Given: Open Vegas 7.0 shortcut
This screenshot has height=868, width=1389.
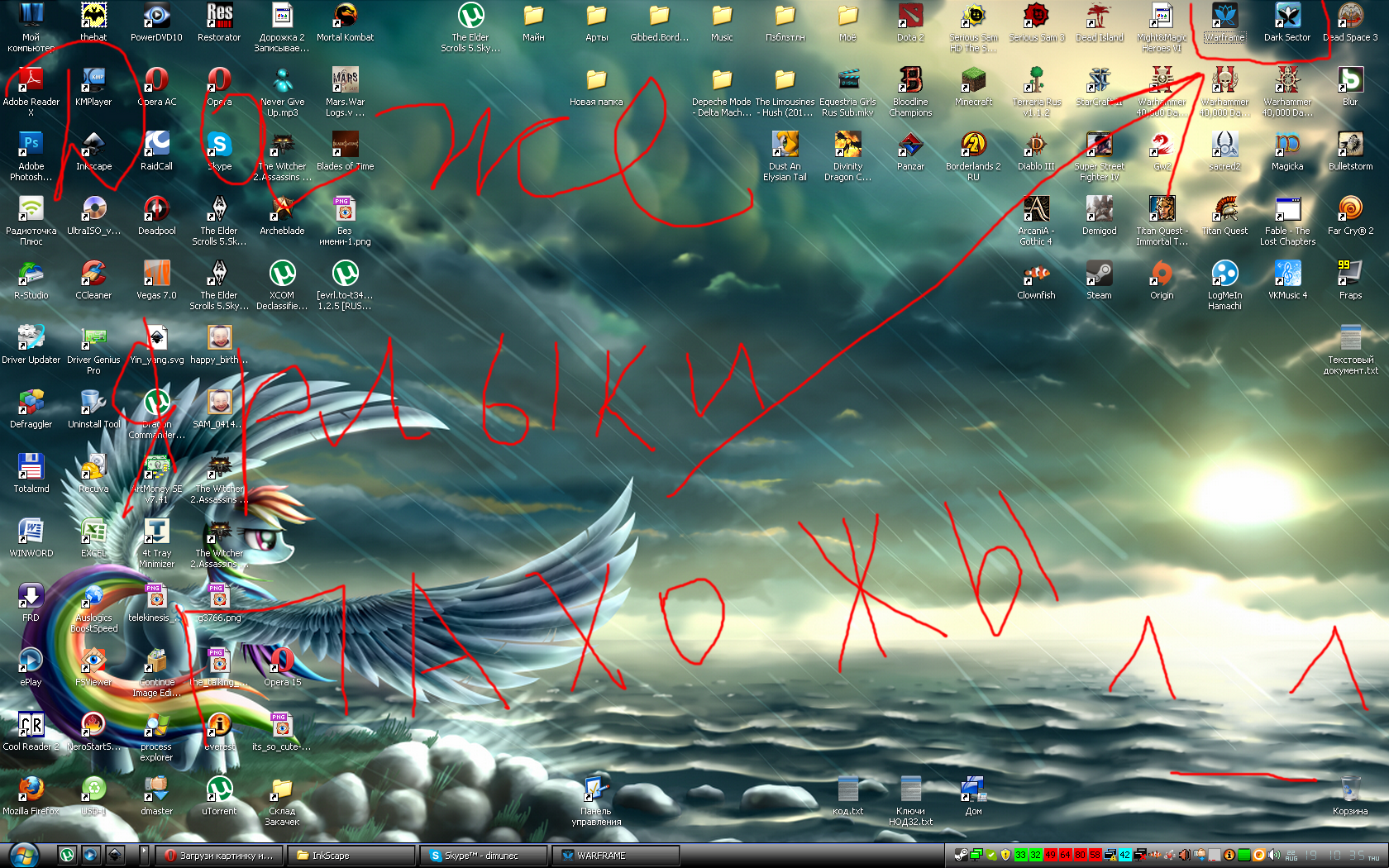Looking at the screenshot, I should pos(156,280).
